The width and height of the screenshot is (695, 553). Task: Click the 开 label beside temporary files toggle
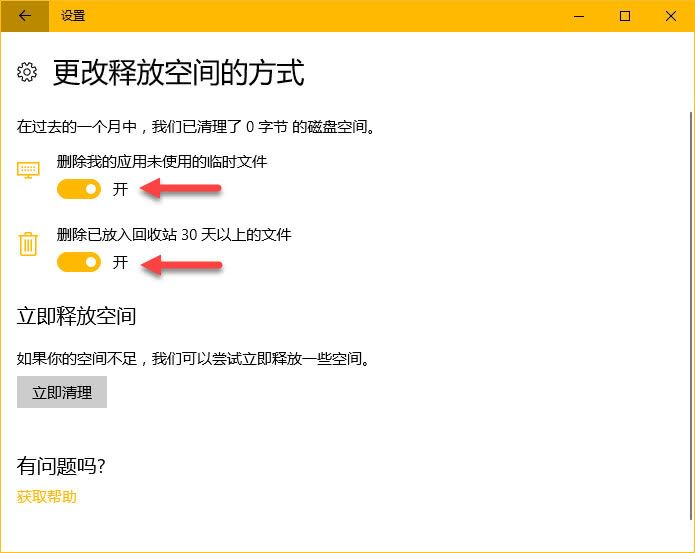coord(120,189)
